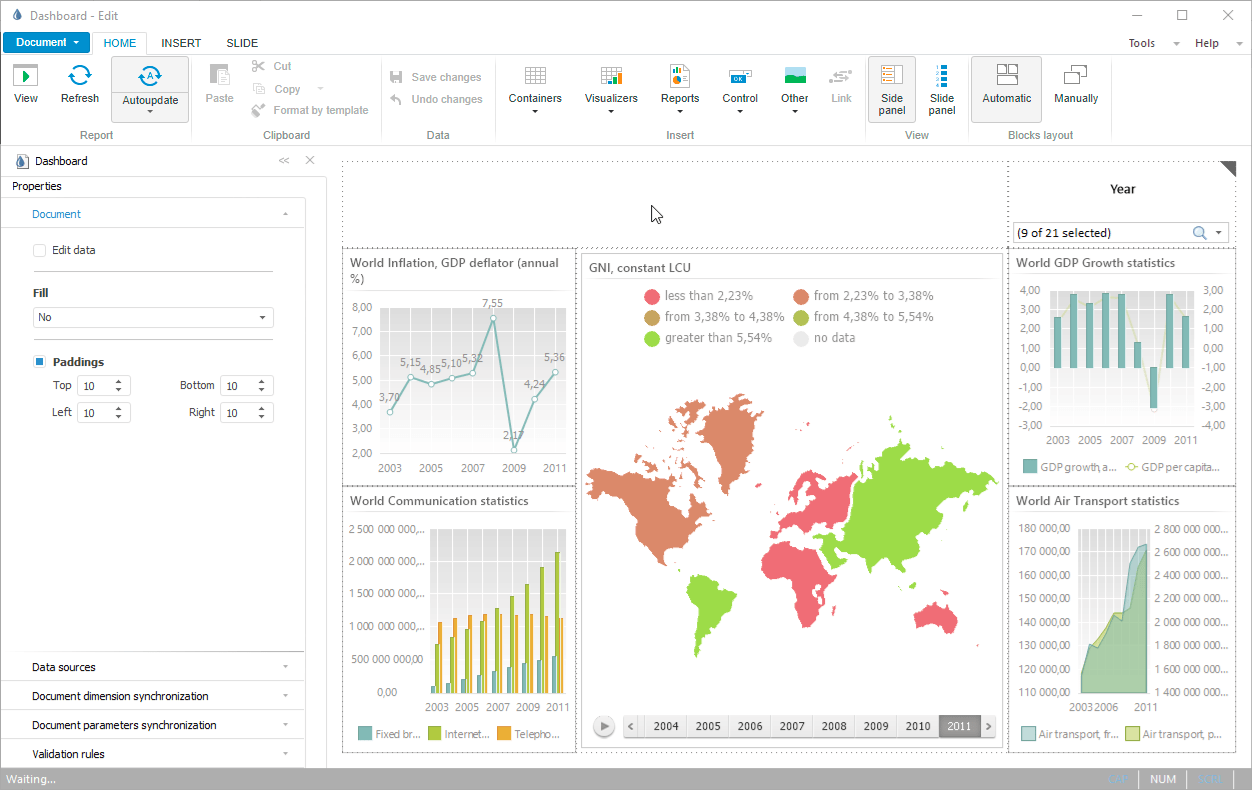Switch to the INSERT ribbon tab
The height and width of the screenshot is (790, 1252).
[x=181, y=43]
